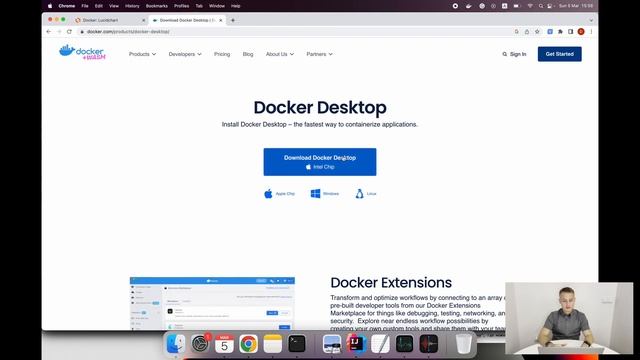Click search magnifier beside Sign In
Screen dimensions: 640x360
pos(504,54)
